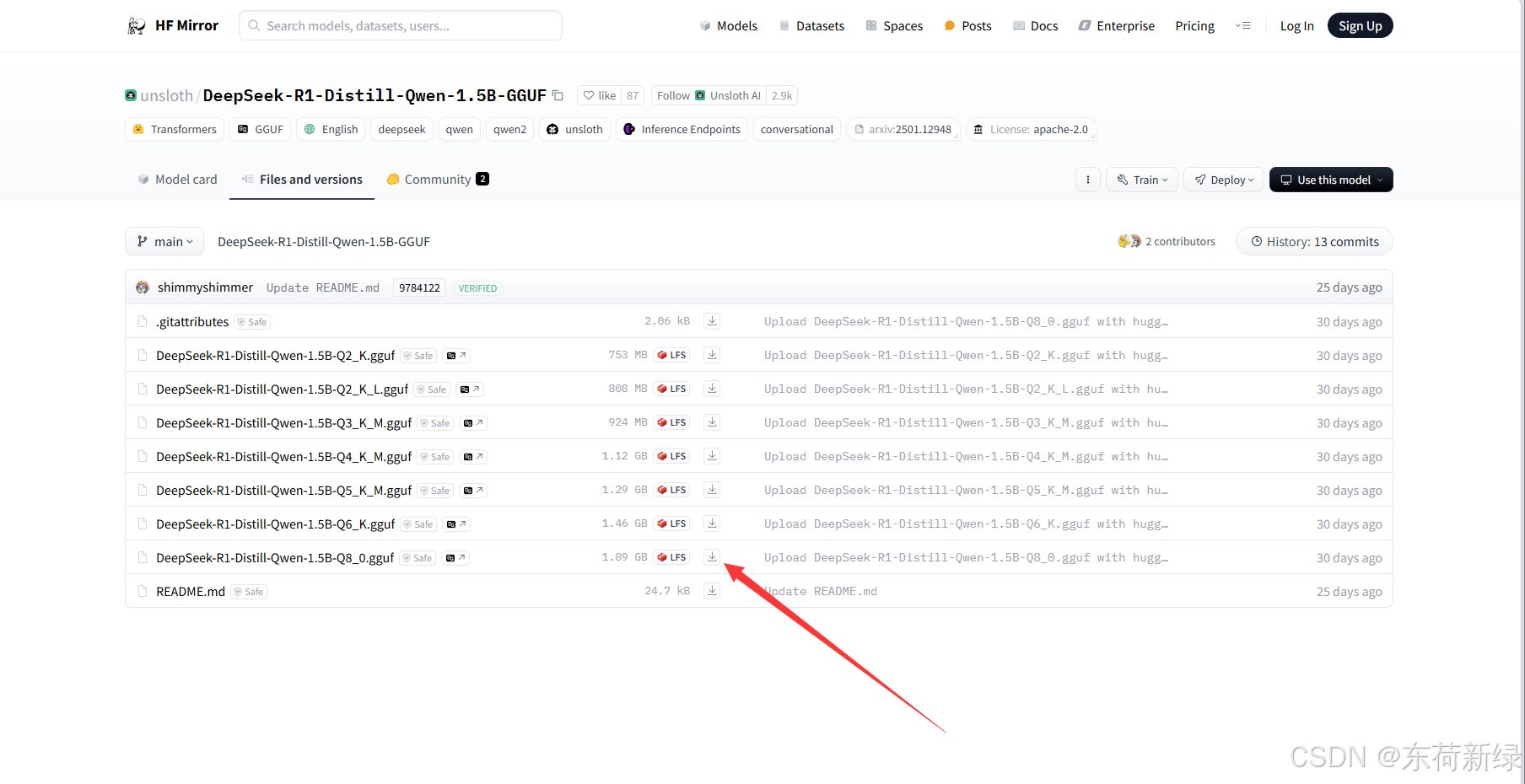Image resolution: width=1525 pixels, height=784 pixels.
Task: Go to Models in the top navigation
Action: (x=729, y=26)
